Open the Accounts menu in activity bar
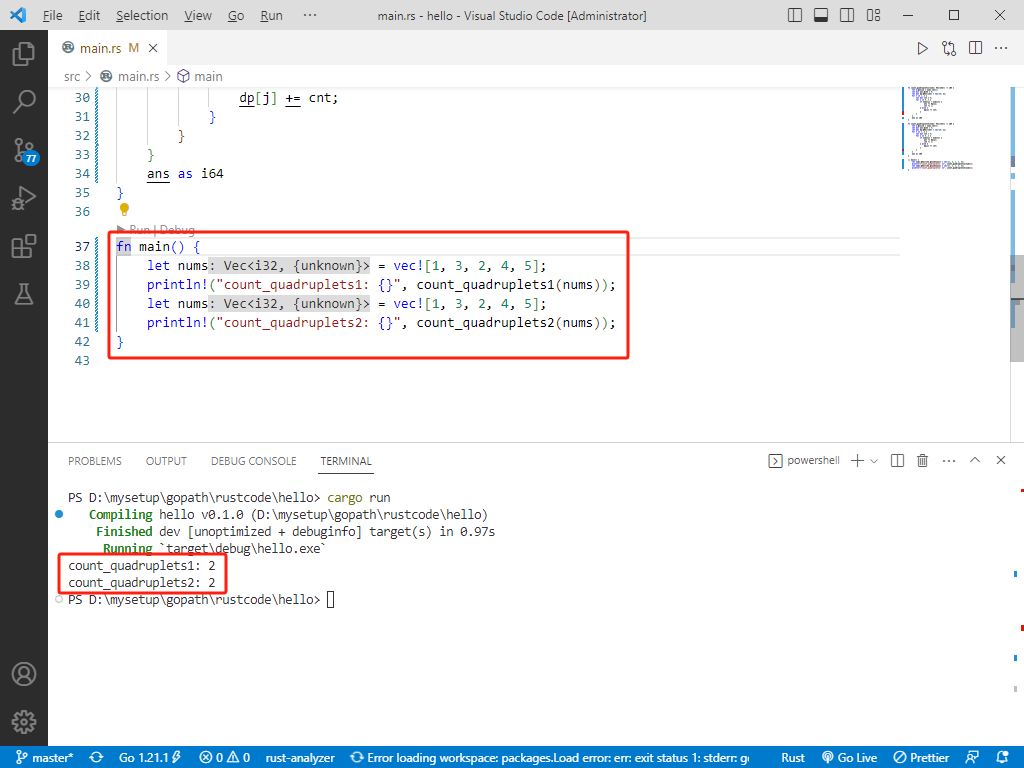The width and height of the screenshot is (1024, 768). [24, 674]
